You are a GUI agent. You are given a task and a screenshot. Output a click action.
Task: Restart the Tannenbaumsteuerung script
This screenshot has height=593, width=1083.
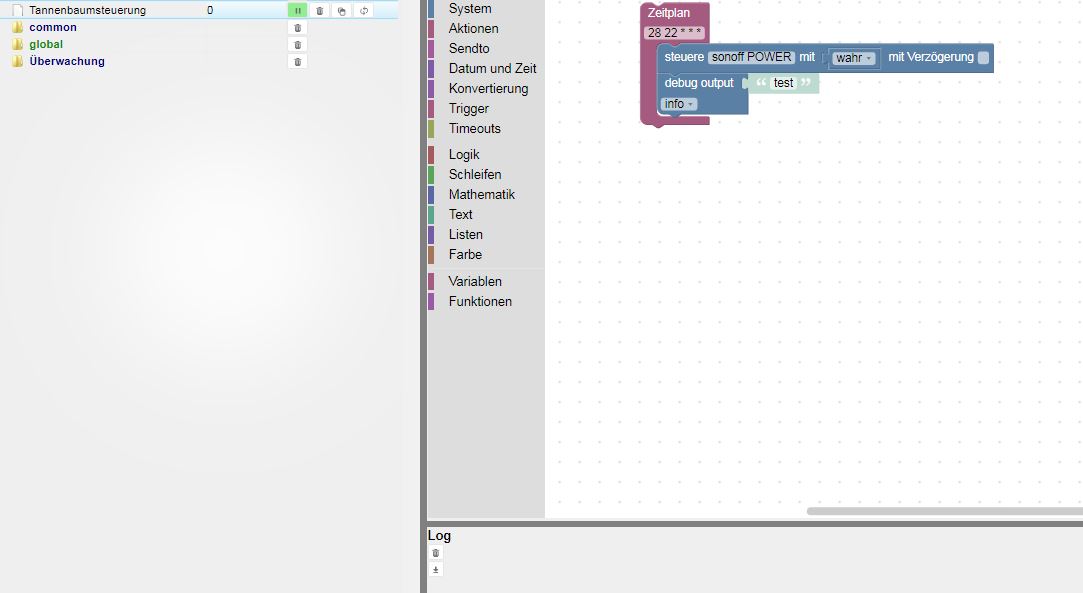coord(364,10)
